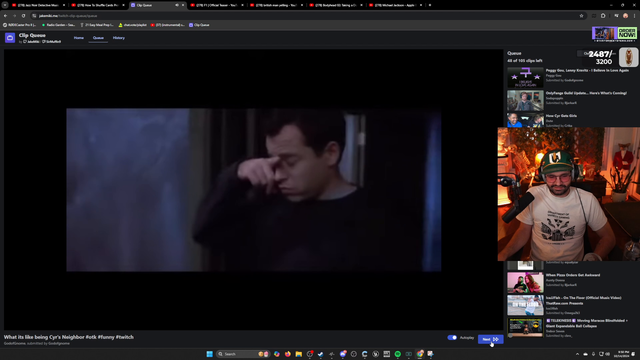Image resolution: width=640 pixels, height=360 pixels.
Task: Open File Explorer folder icon in taskbar
Action: 299,354
